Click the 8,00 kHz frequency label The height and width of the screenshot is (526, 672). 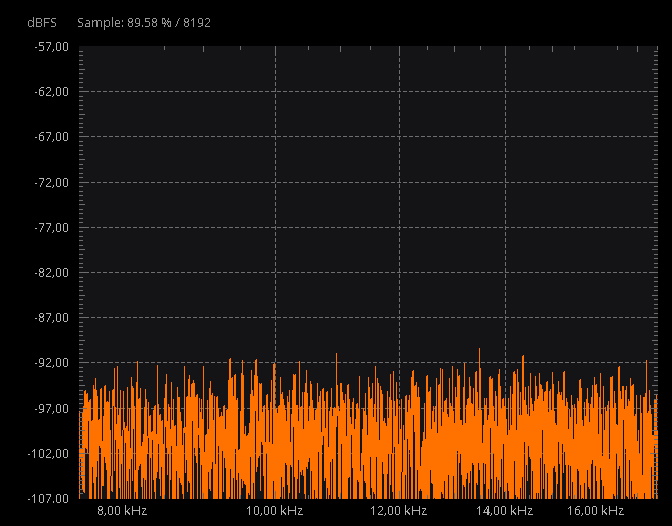pos(122,511)
